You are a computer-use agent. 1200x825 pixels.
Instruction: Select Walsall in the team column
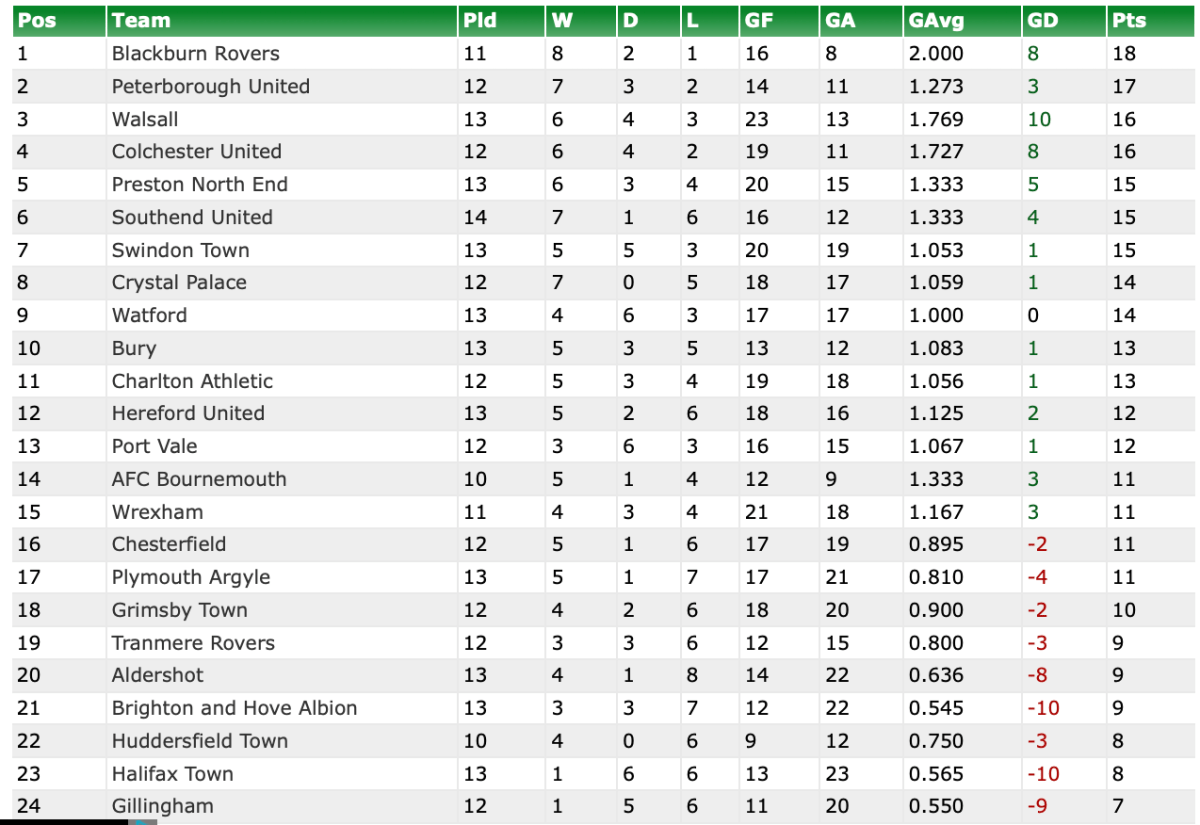coord(145,119)
